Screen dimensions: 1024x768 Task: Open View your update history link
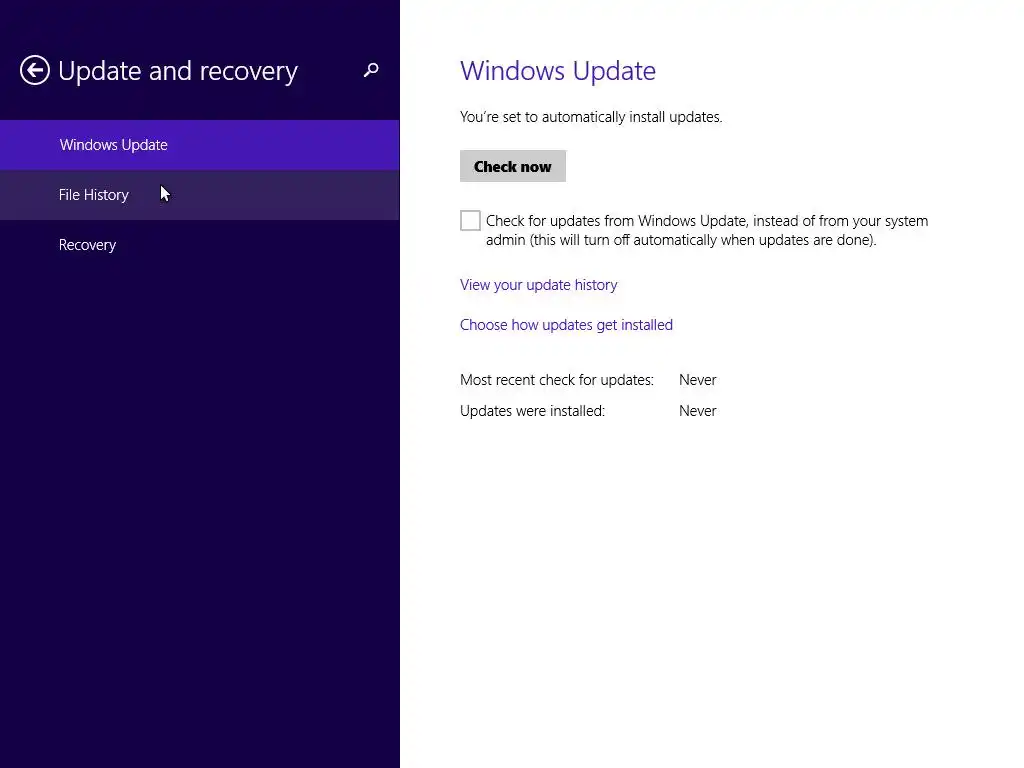point(538,285)
